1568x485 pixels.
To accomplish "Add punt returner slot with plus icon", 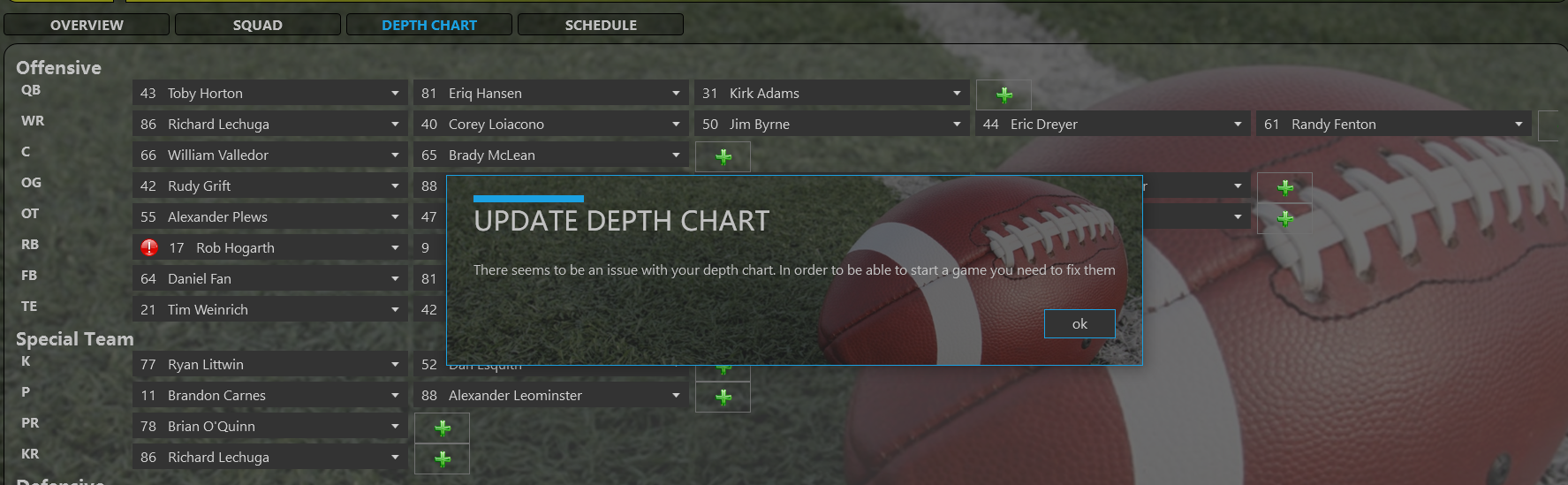I will click(x=443, y=428).
